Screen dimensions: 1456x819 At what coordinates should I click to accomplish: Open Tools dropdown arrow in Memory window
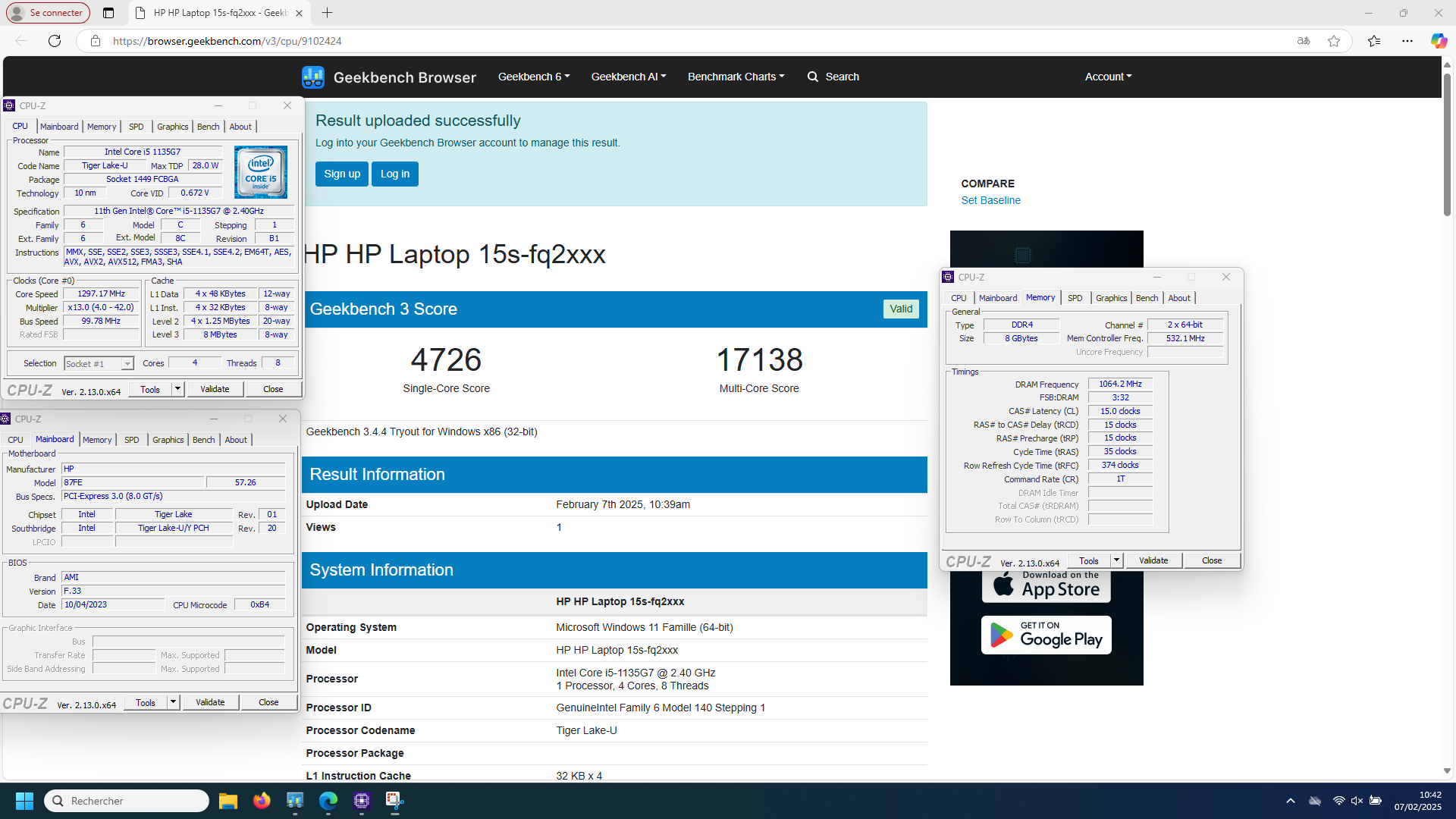pos(1116,560)
